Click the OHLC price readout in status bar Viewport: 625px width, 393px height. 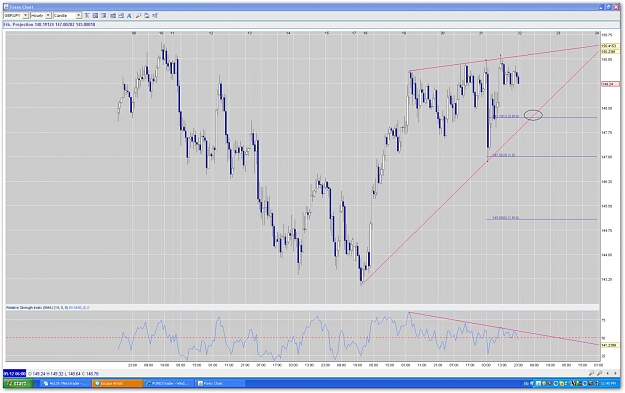(64, 374)
